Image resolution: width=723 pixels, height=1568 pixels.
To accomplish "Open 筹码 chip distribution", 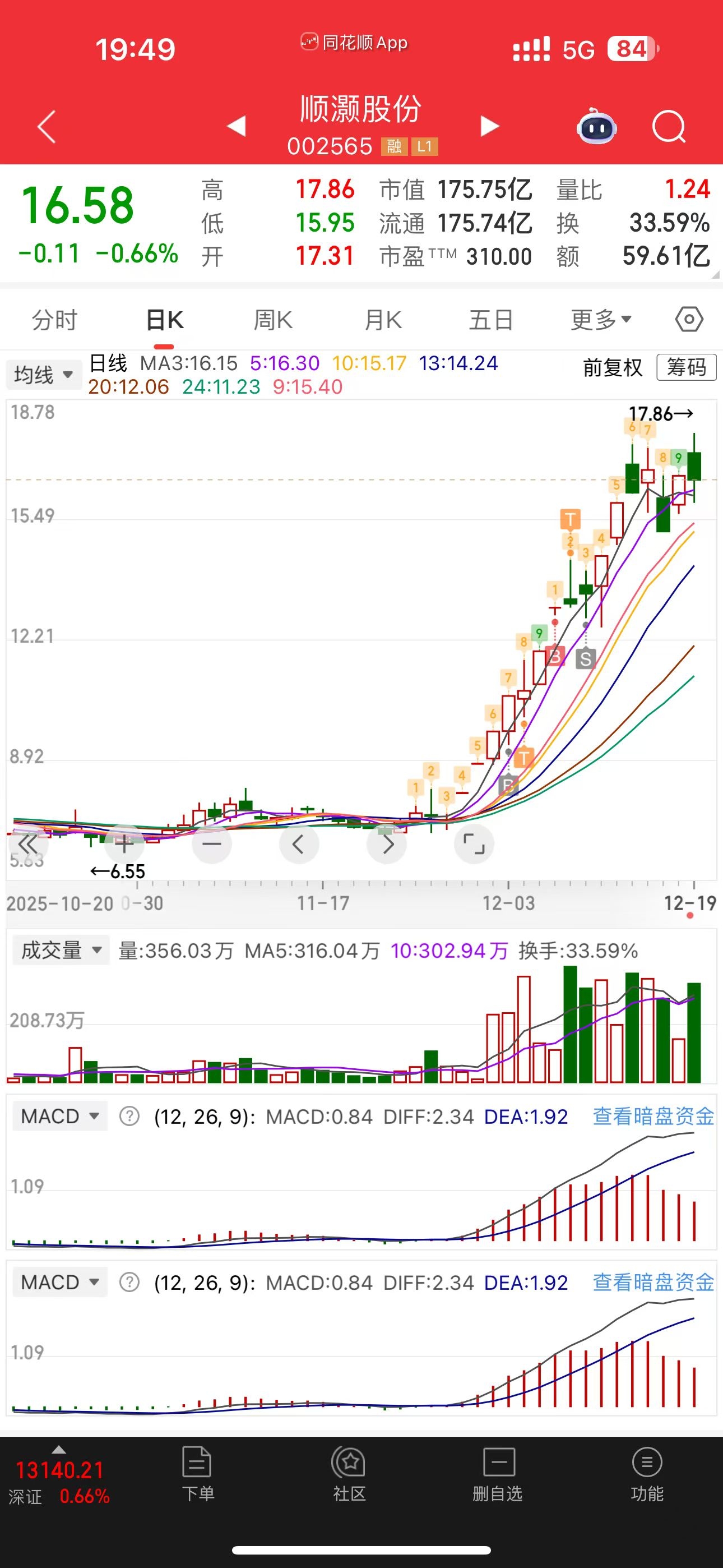I will (686, 367).
